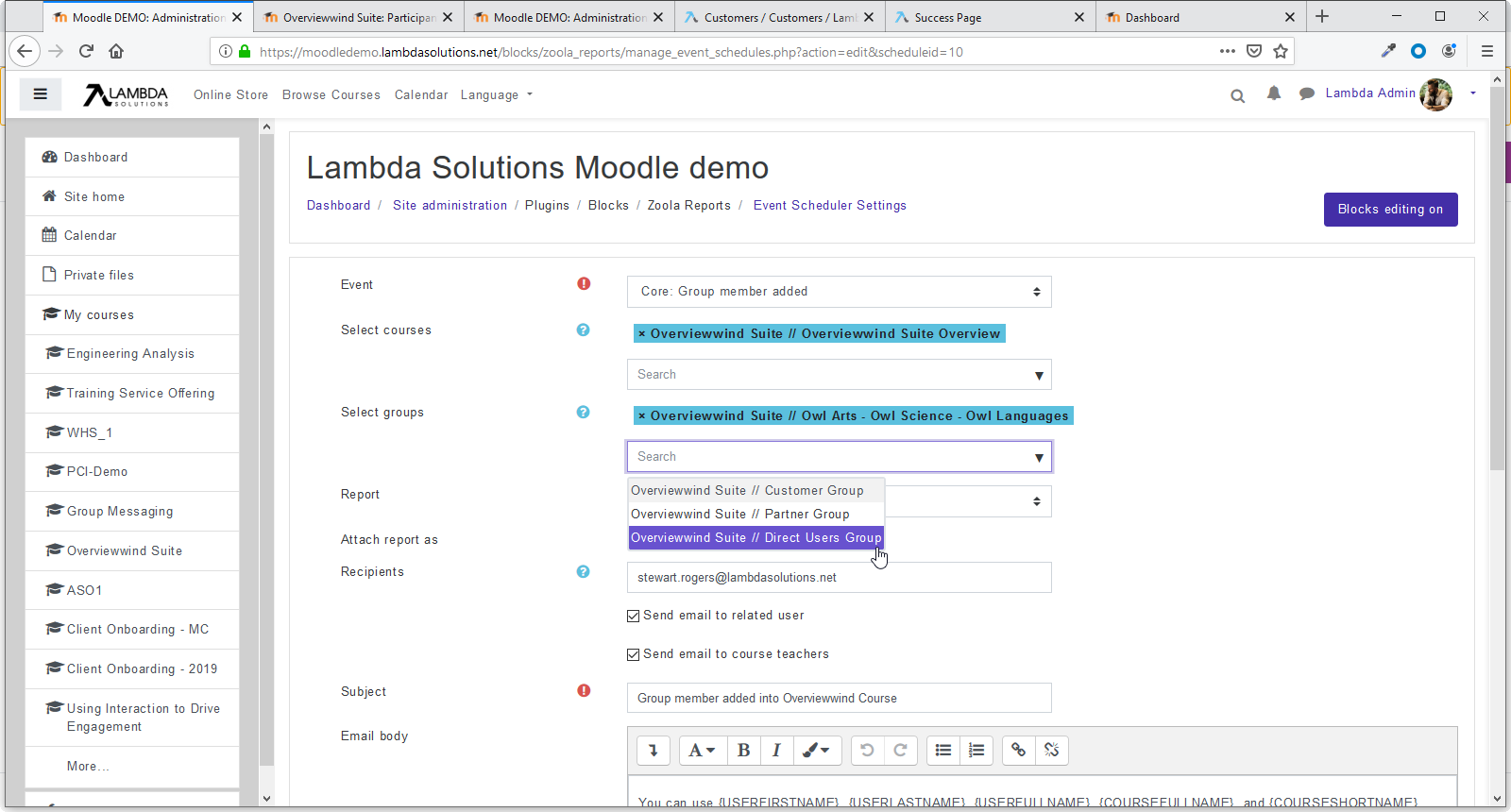Viewport: 1511px width, 812px height.
Task: Apply italic formatting in email body editor
Action: [x=776, y=750]
